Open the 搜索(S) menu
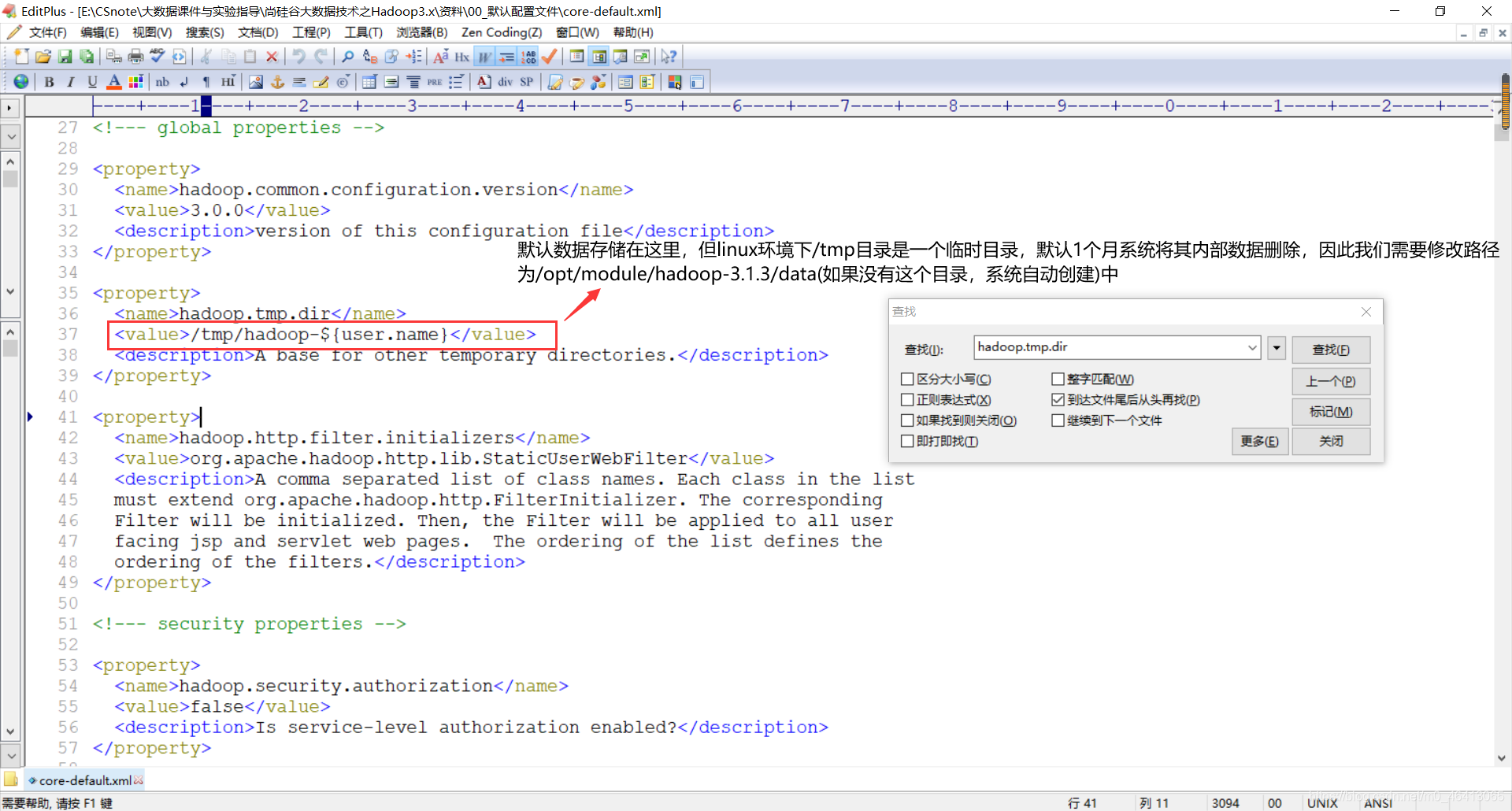 click(205, 32)
